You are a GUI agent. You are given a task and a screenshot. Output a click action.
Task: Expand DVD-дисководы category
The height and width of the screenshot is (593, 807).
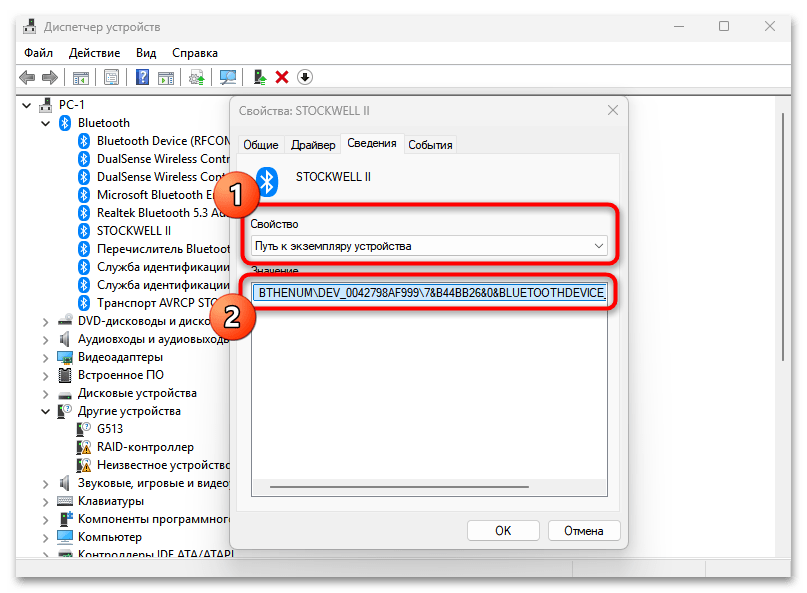[x=46, y=322]
